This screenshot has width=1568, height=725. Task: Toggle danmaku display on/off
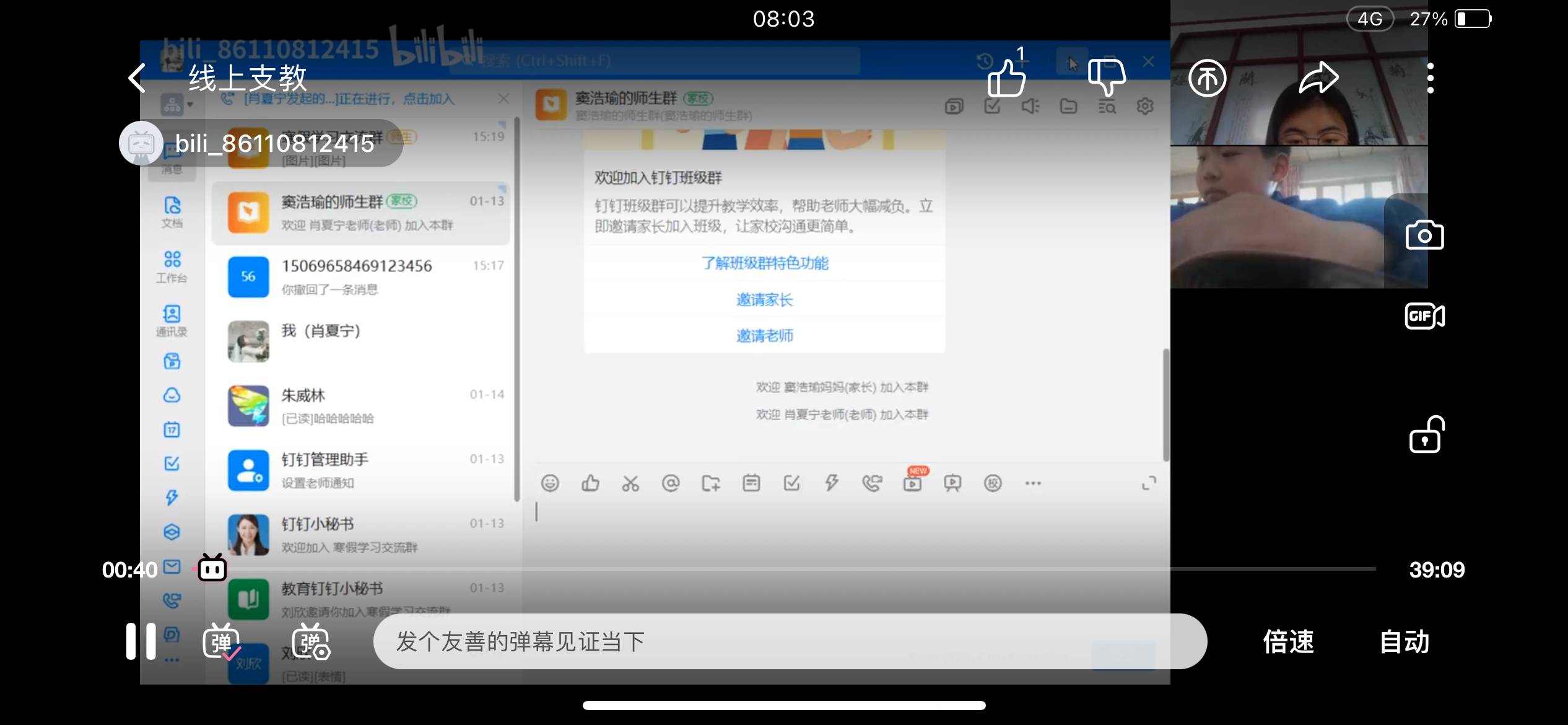pos(221,641)
